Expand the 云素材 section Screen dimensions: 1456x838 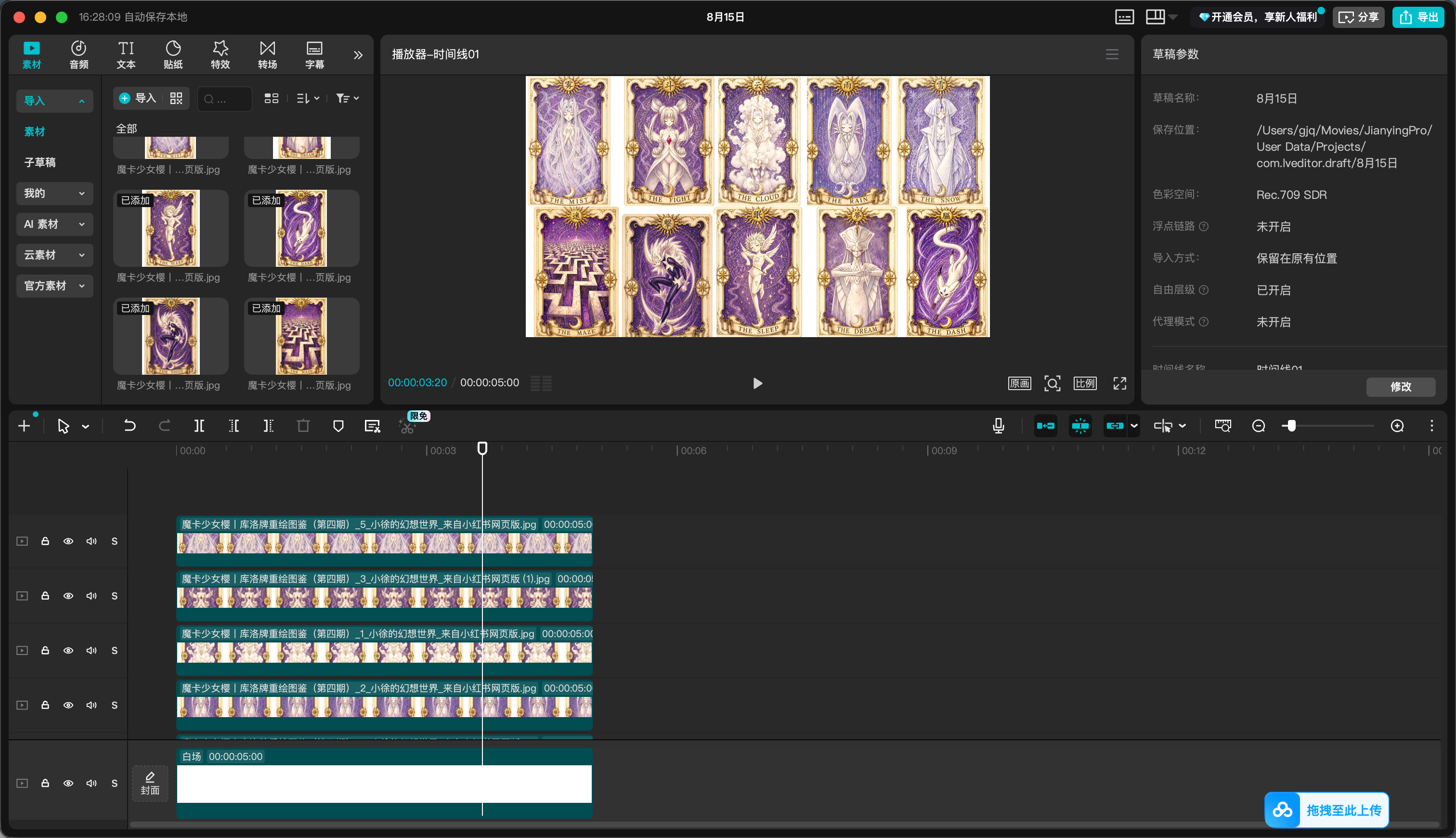[x=55, y=255]
